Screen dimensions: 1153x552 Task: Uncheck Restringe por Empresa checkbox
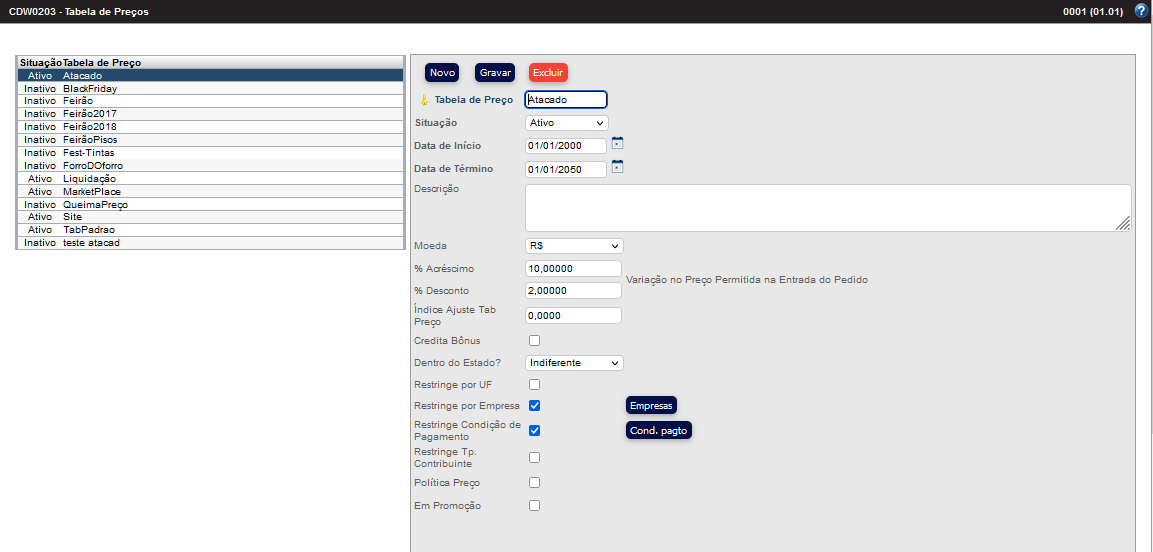pyautogui.click(x=535, y=405)
